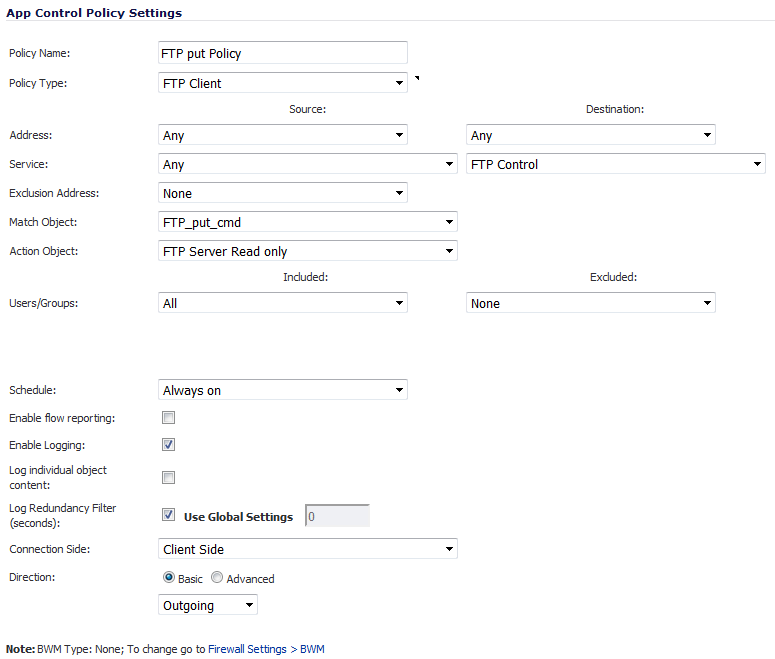
Task: Open the Excluded Users/Groups dropdown
Action: [x=591, y=303]
